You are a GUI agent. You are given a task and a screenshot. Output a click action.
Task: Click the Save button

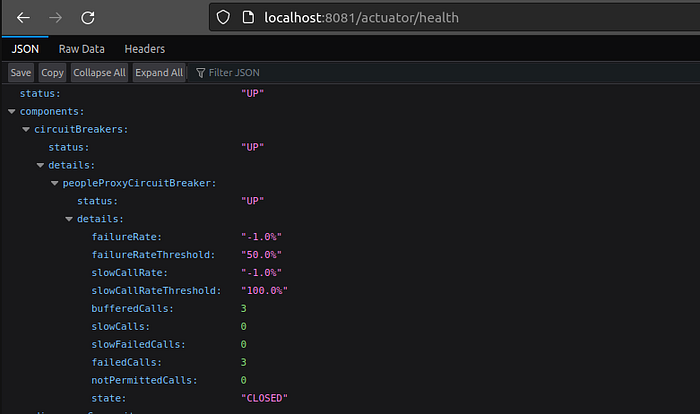click(21, 72)
